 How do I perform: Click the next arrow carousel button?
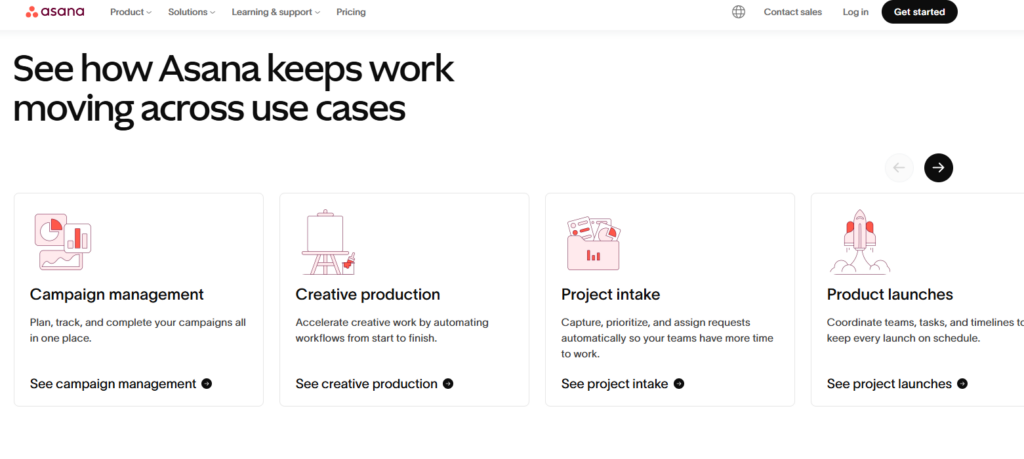(x=938, y=168)
